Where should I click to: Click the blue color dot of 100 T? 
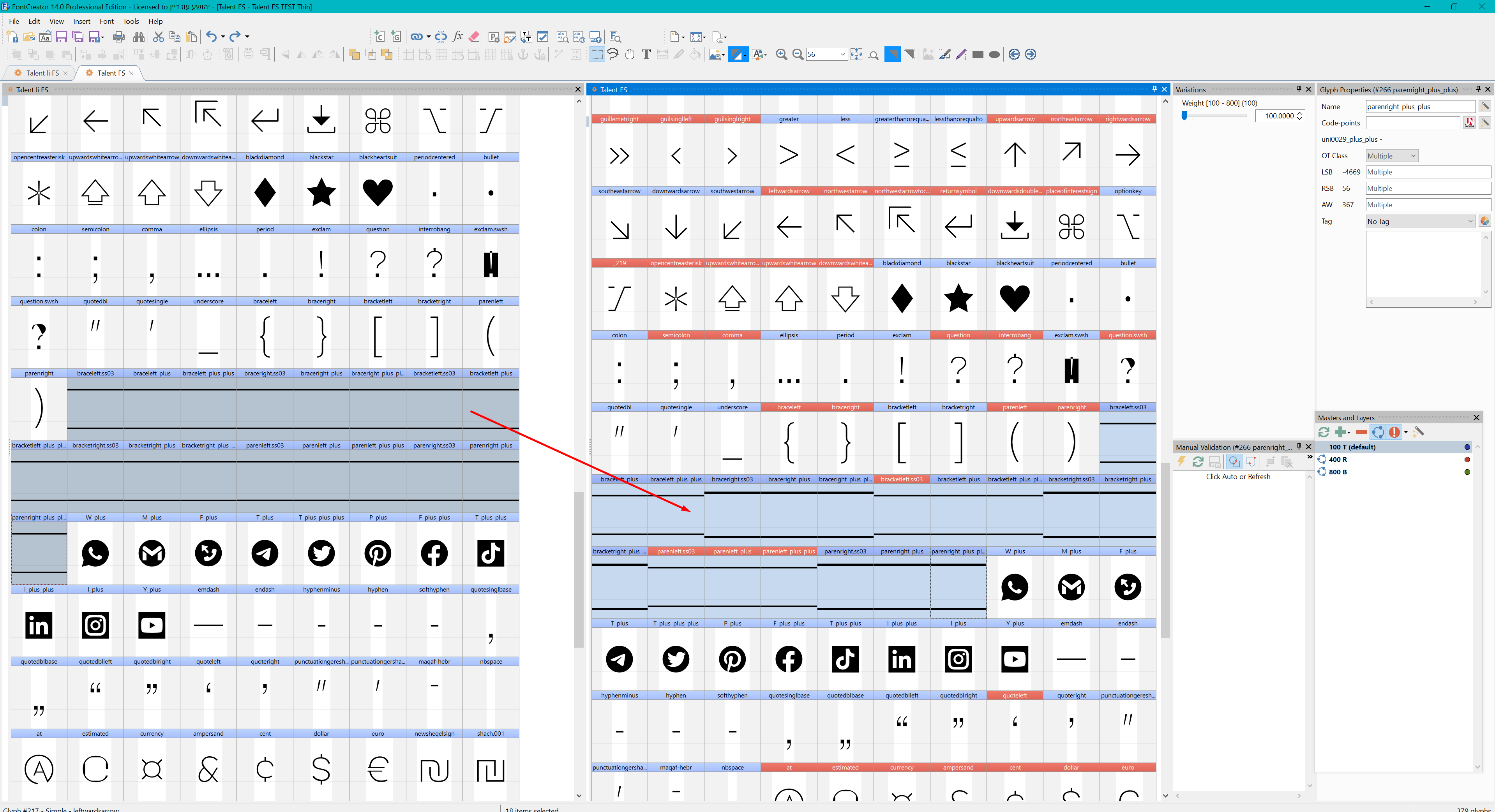point(1467,447)
